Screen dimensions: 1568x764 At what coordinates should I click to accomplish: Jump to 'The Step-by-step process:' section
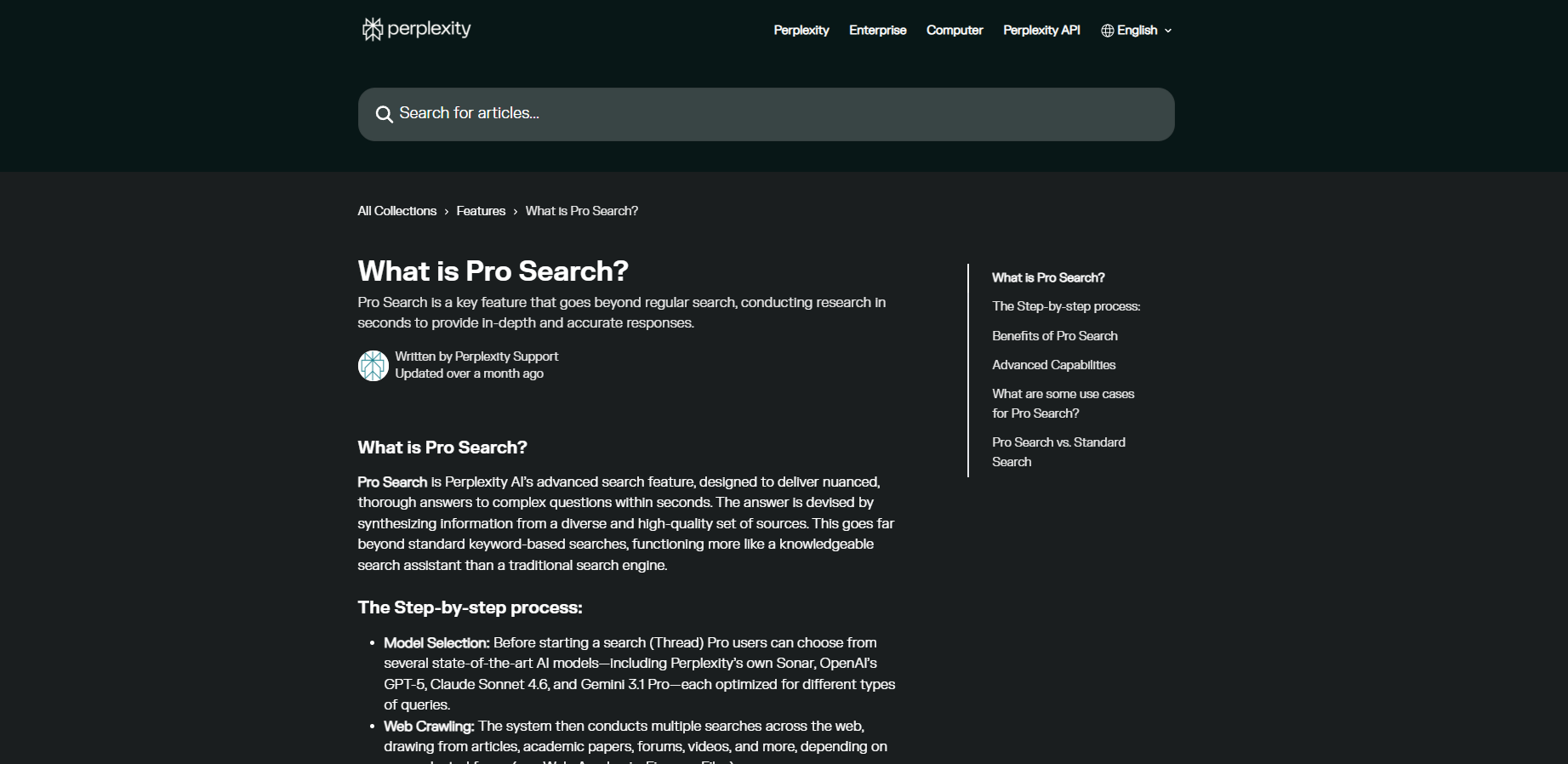[1066, 306]
